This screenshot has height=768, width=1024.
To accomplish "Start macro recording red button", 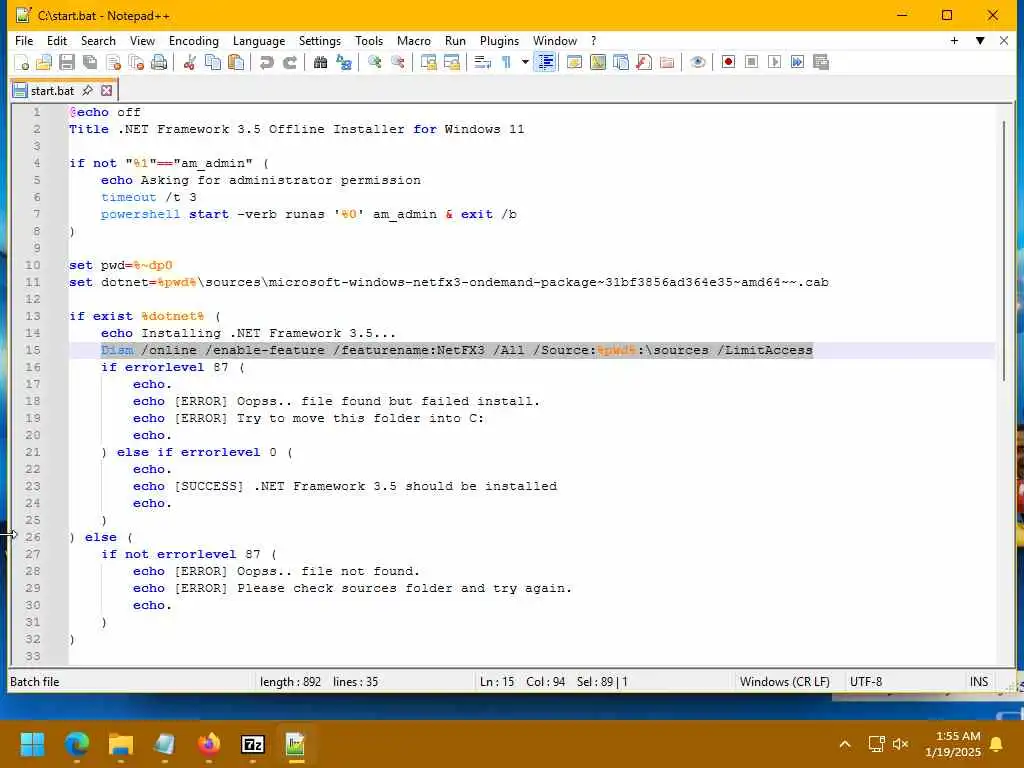I will point(728,63).
